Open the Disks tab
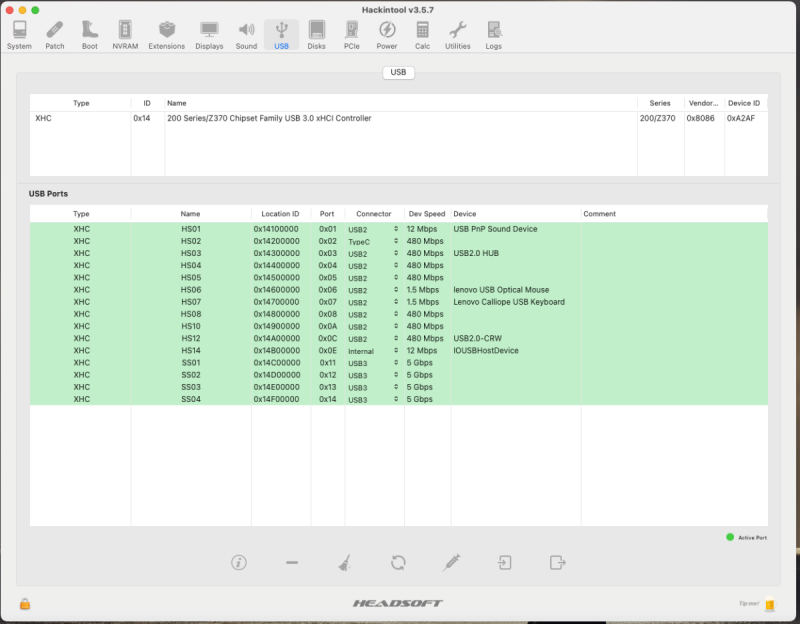This screenshot has width=800, height=624. (x=316, y=35)
